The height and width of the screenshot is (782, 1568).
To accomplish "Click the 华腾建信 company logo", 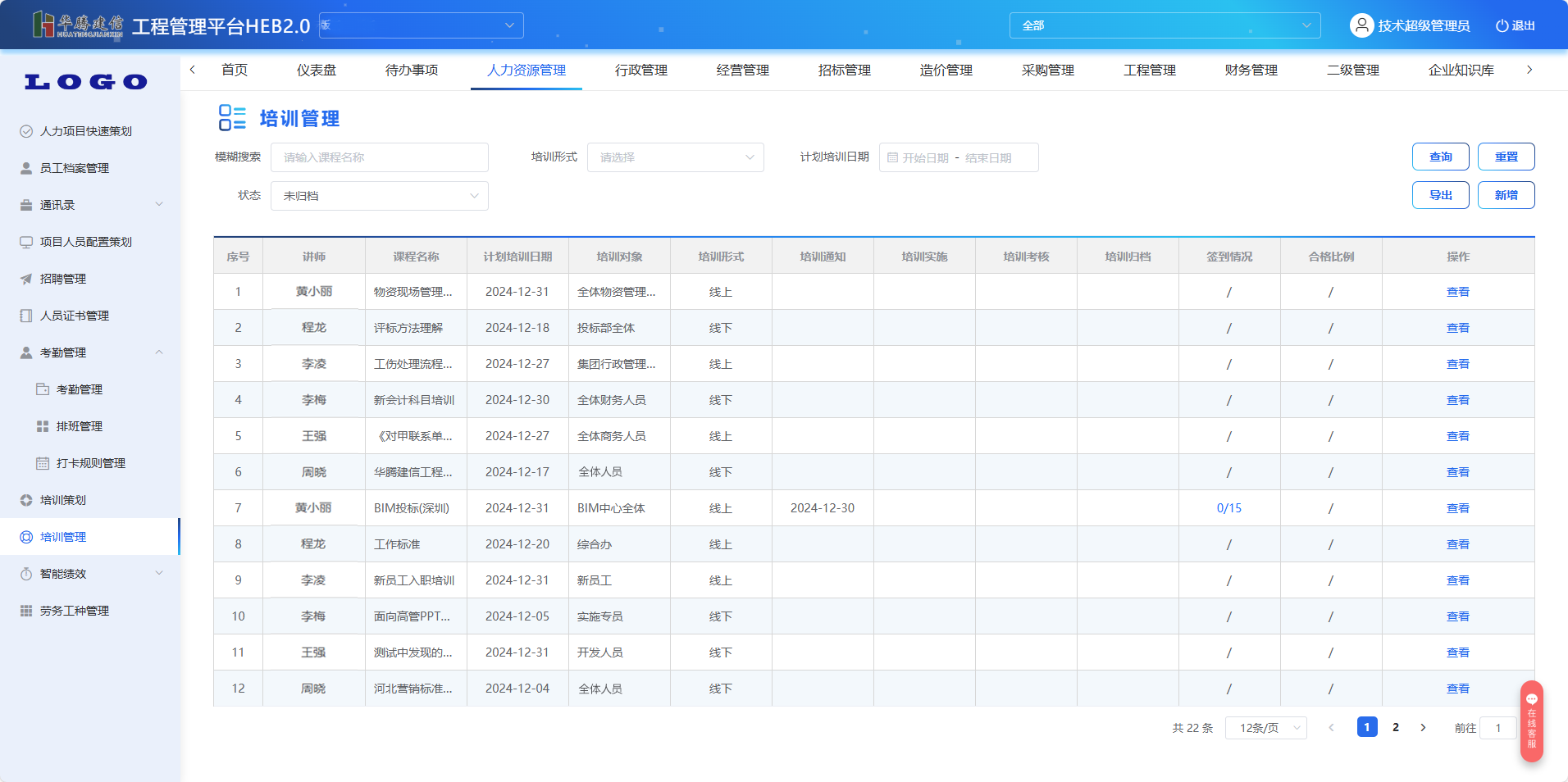I will 78,25.
